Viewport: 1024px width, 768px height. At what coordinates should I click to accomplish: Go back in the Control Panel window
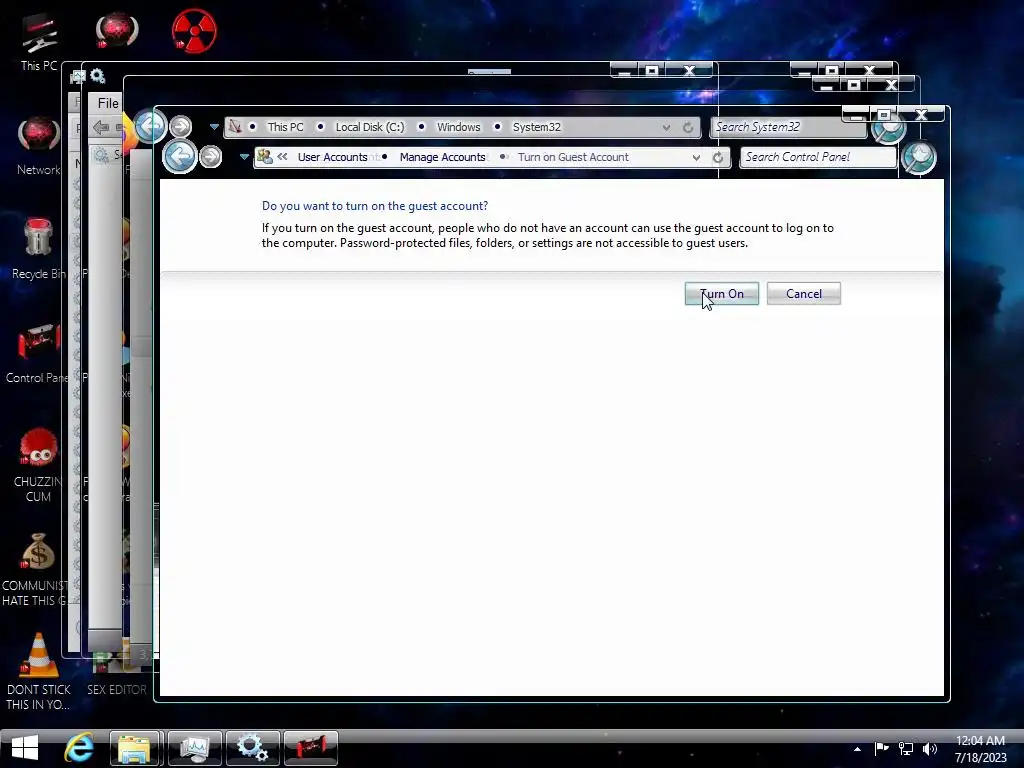point(180,156)
